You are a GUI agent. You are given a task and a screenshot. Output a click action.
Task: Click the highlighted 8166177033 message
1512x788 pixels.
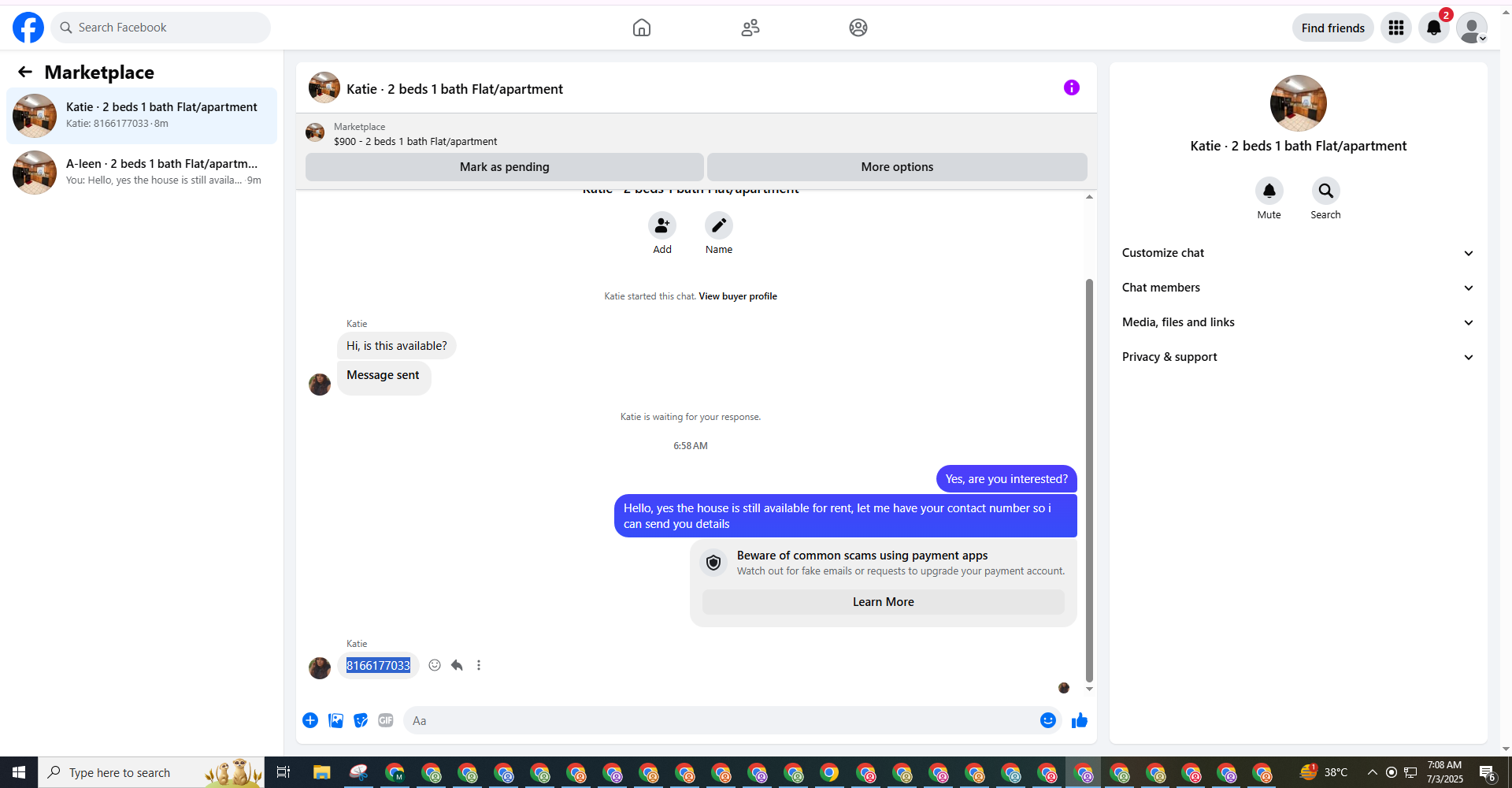(378, 666)
